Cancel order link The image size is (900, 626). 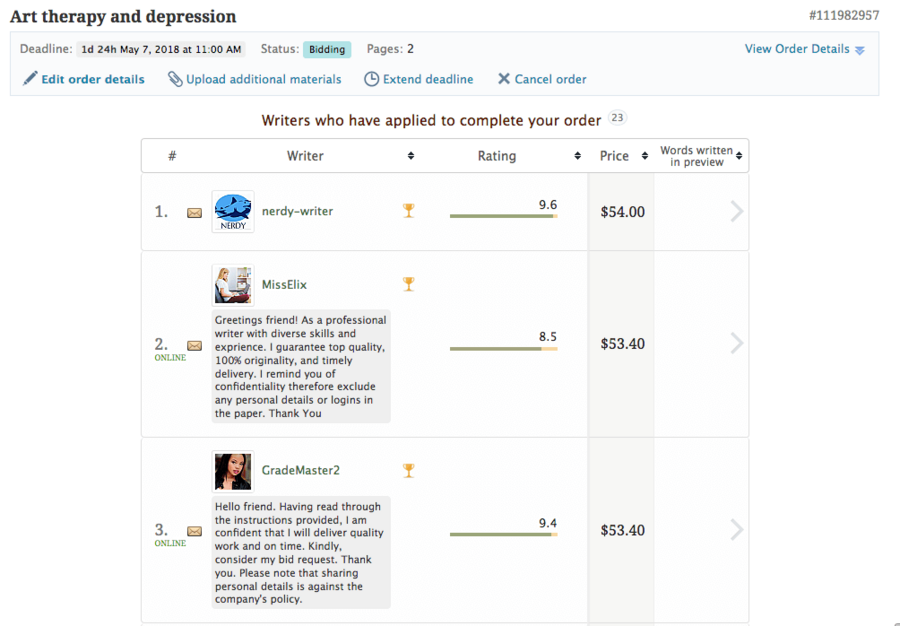click(x=542, y=79)
